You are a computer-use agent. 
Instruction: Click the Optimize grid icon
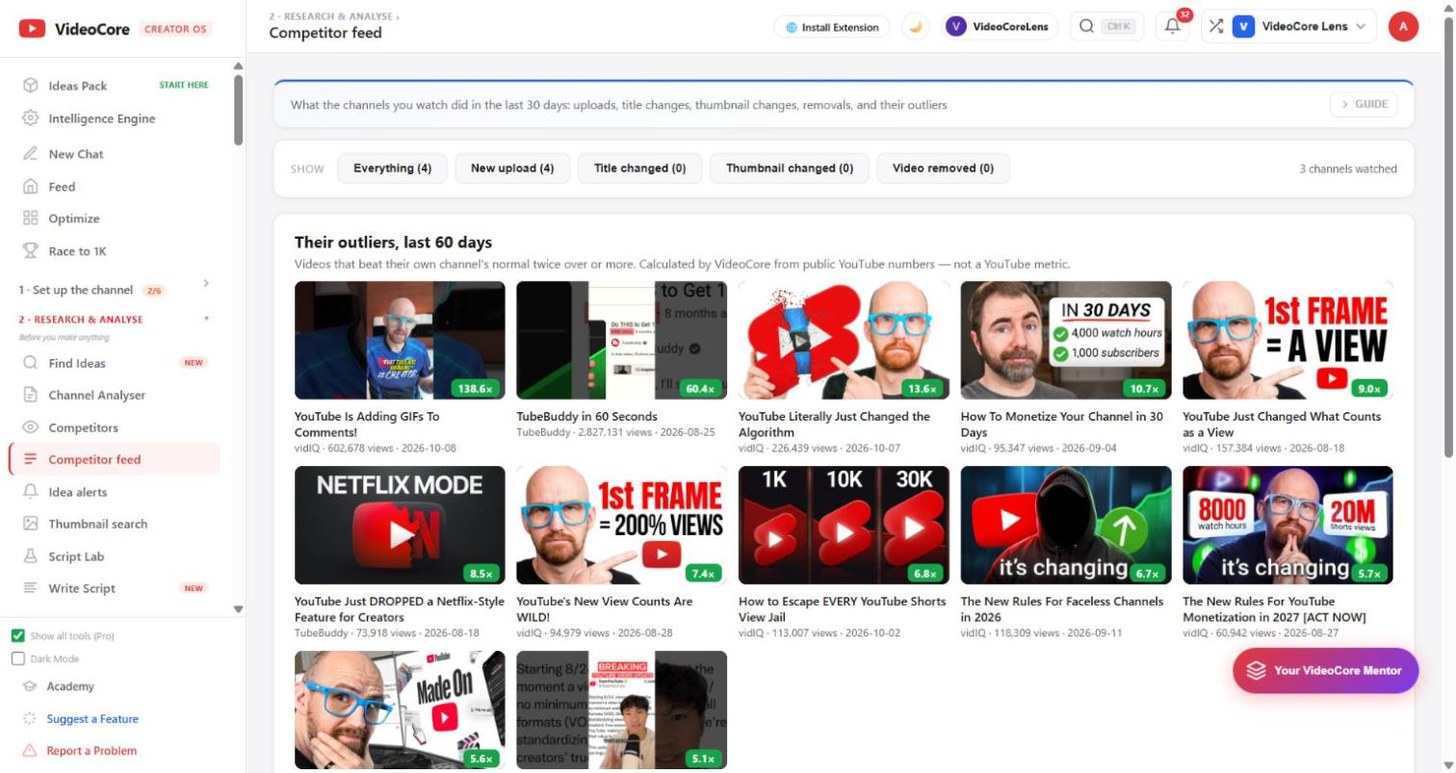coord(30,218)
